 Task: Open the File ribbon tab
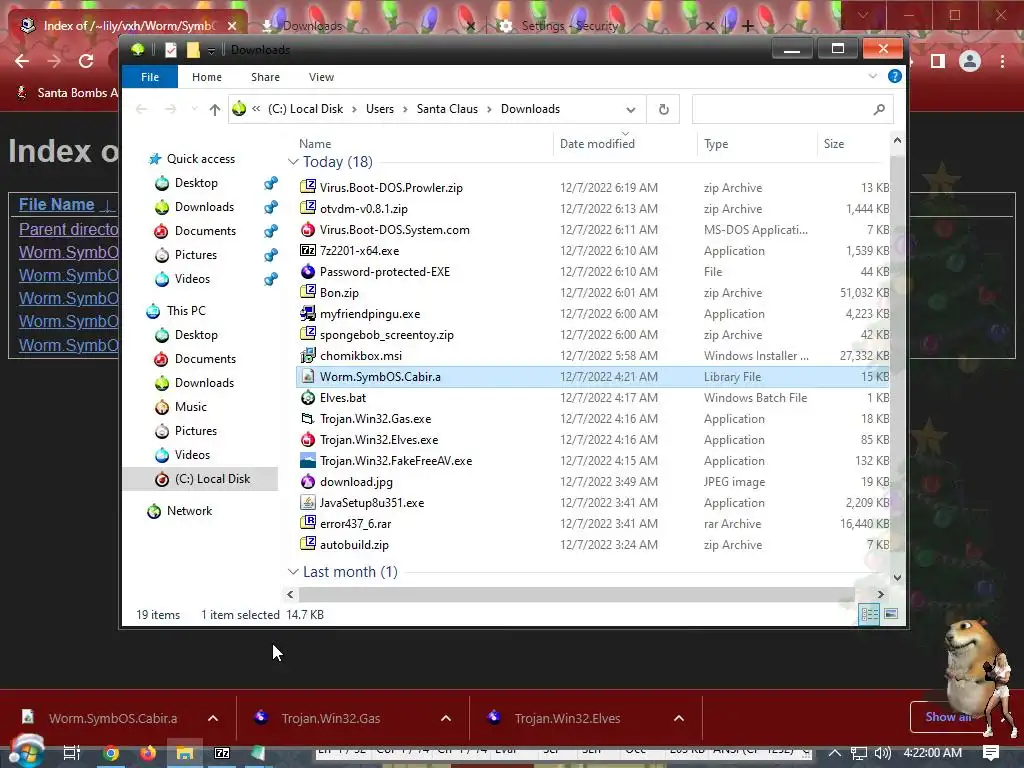click(x=150, y=77)
